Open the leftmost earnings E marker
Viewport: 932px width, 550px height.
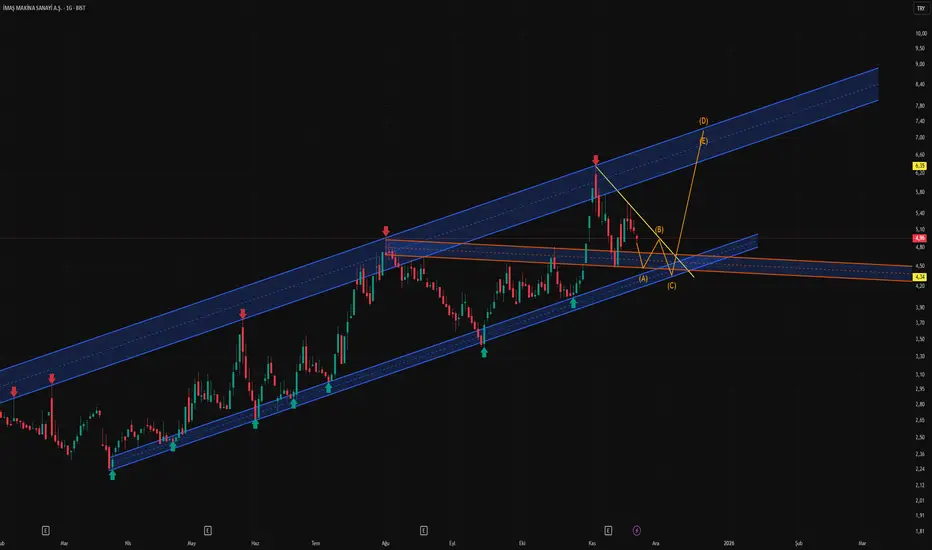pyautogui.click(x=46, y=530)
